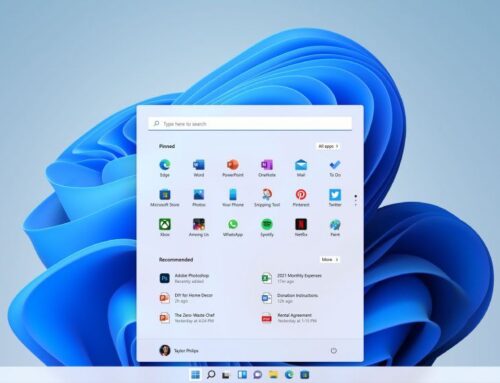The height and width of the screenshot is (383, 500).
Task: Open Rental Agreement PDF file
Action: click(x=289, y=317)
